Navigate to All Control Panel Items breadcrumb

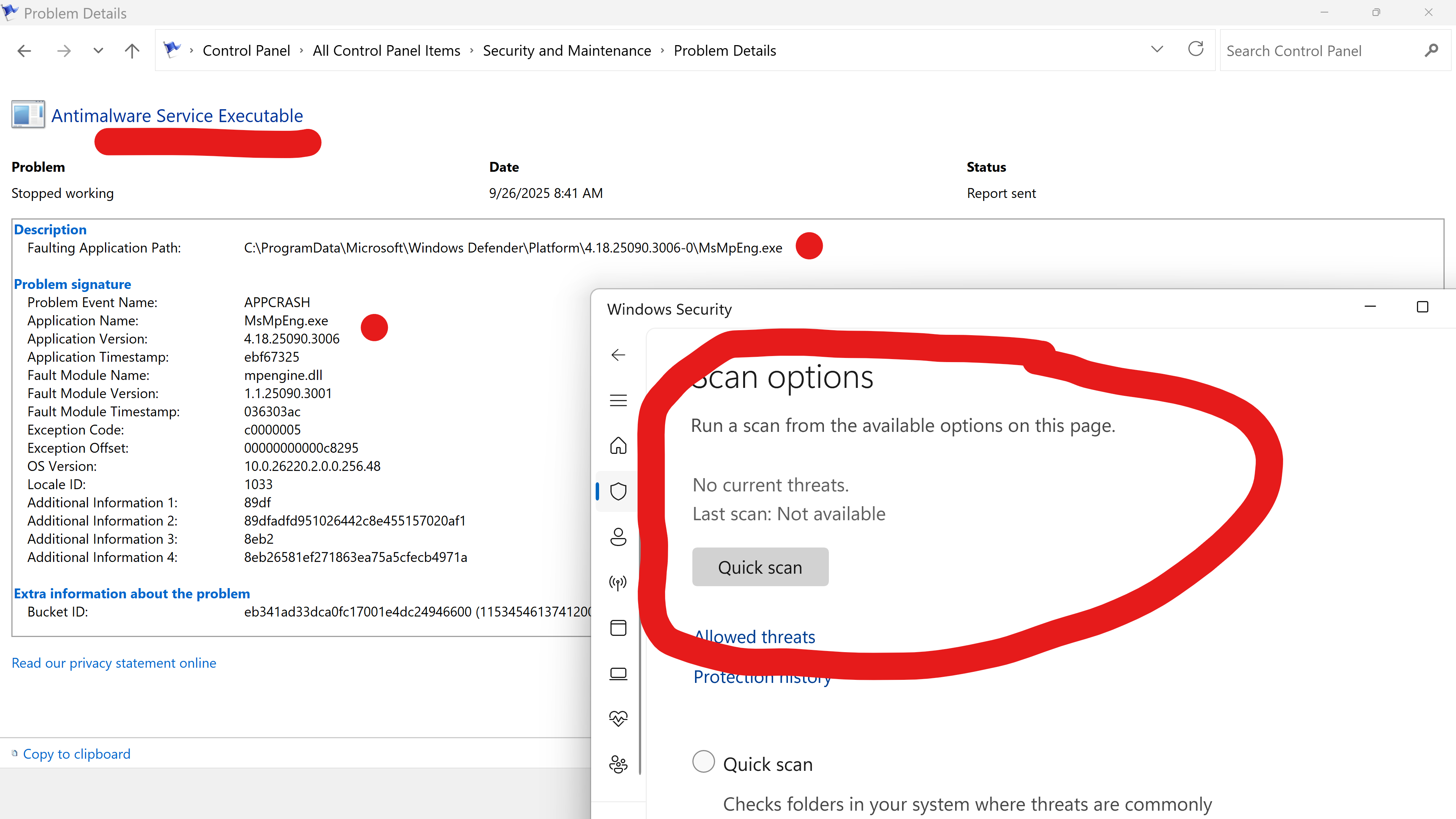coord(387,51)
